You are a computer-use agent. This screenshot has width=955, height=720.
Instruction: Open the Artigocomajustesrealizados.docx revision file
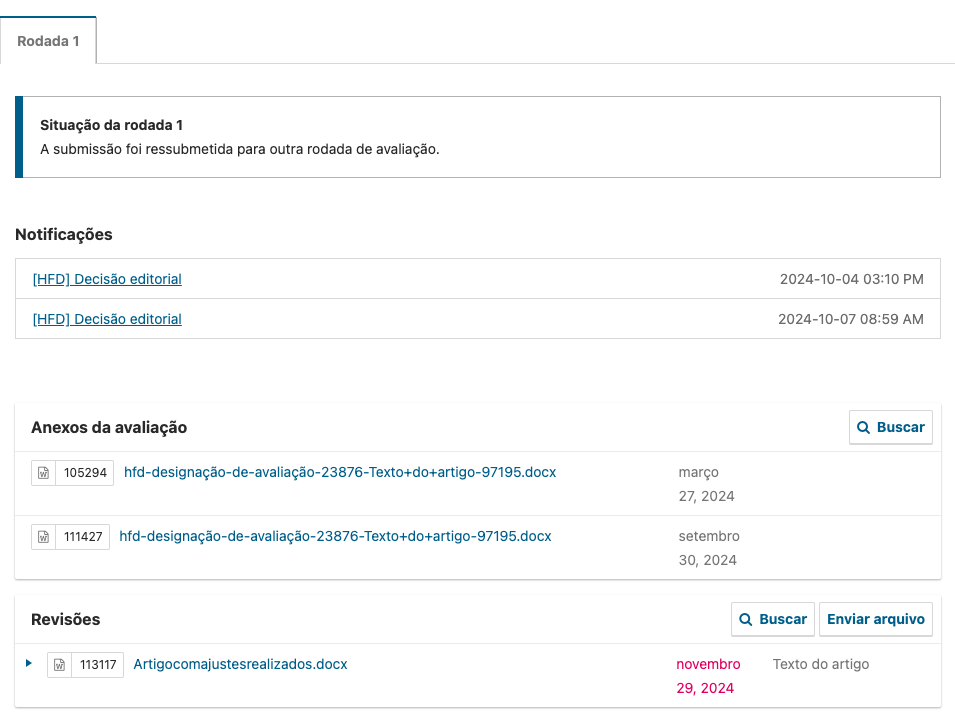pyautogui.click(x=240, y=664)
